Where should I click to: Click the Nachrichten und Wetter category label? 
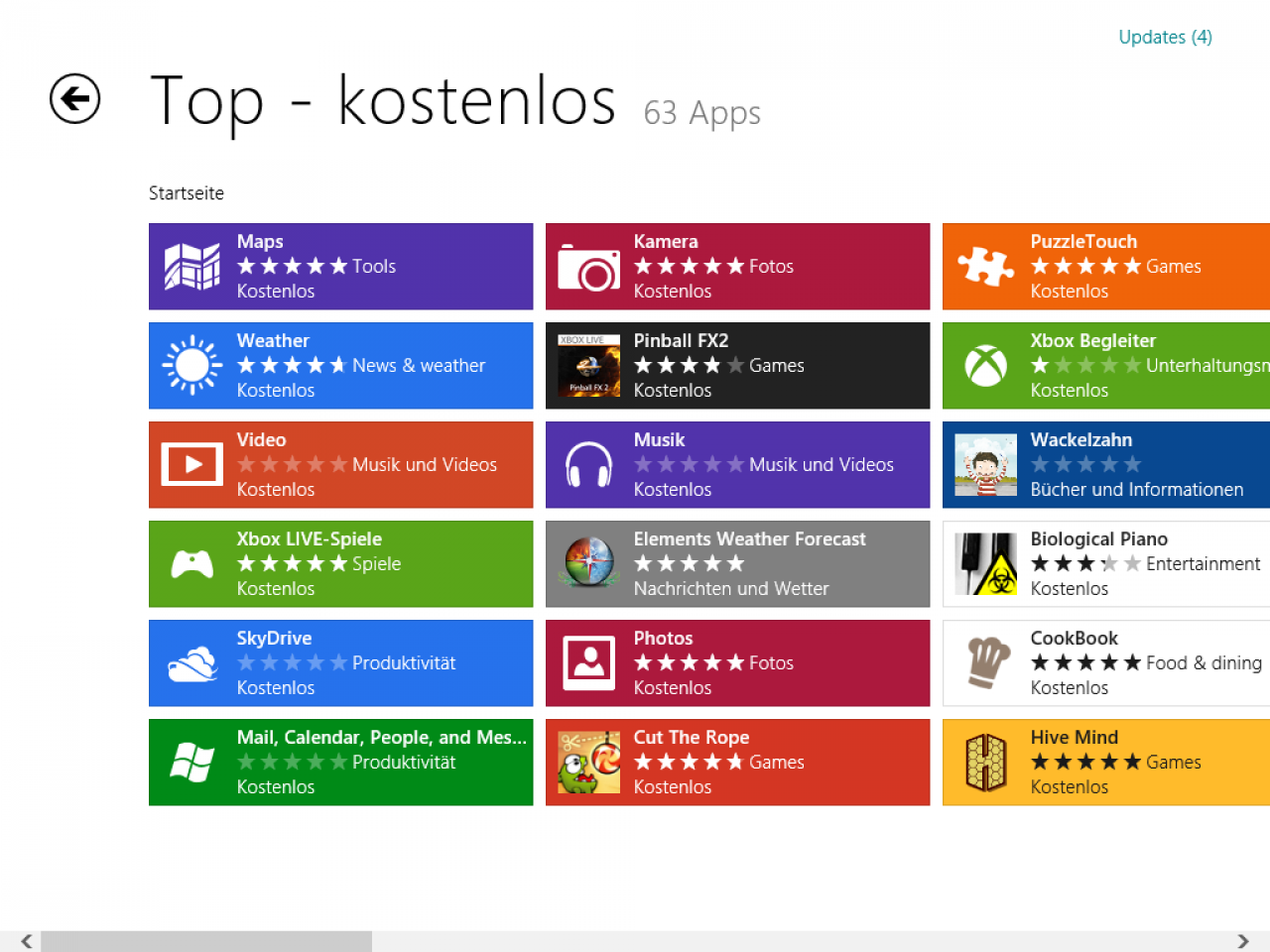731,588
